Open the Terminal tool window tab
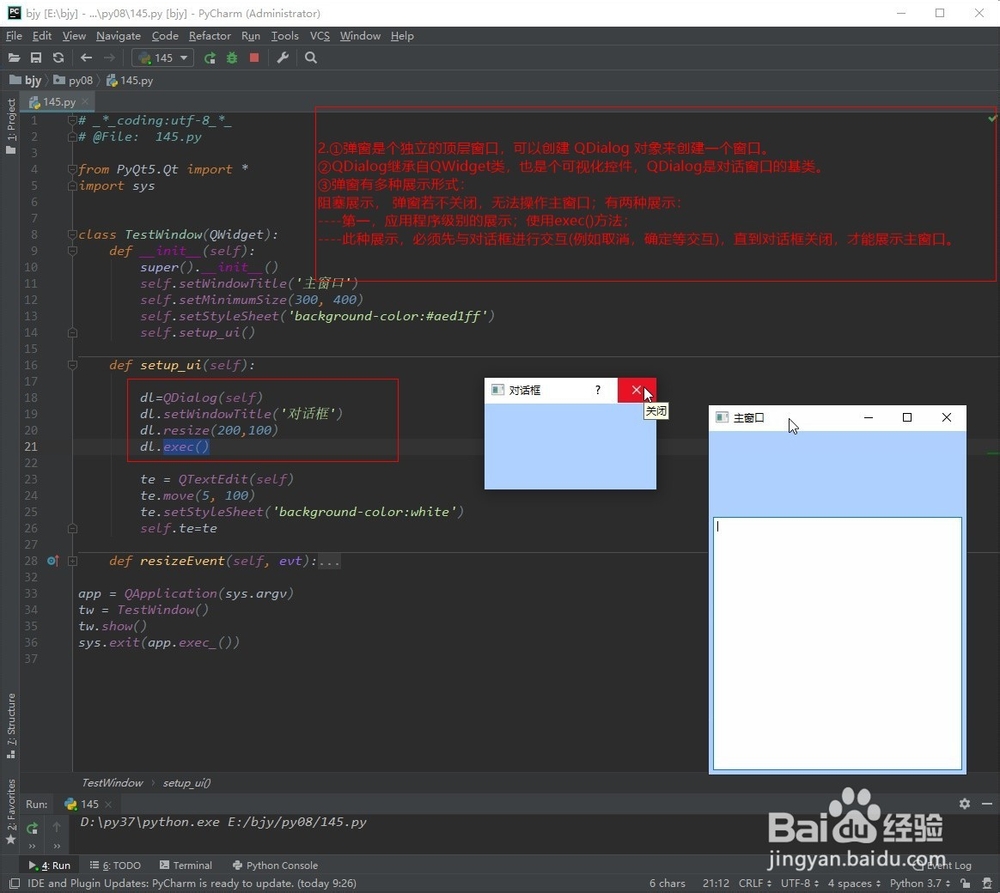The height and width of the screenshot is (893, 1000). pos(186,866)
